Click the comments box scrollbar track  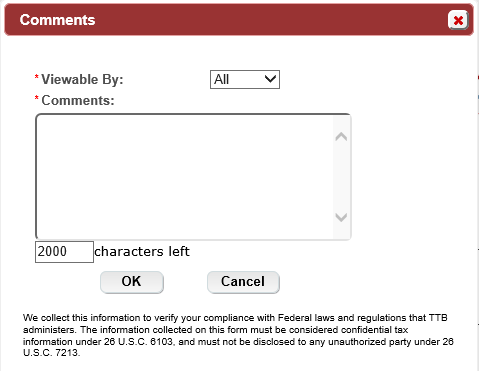[x=341, y=177]
